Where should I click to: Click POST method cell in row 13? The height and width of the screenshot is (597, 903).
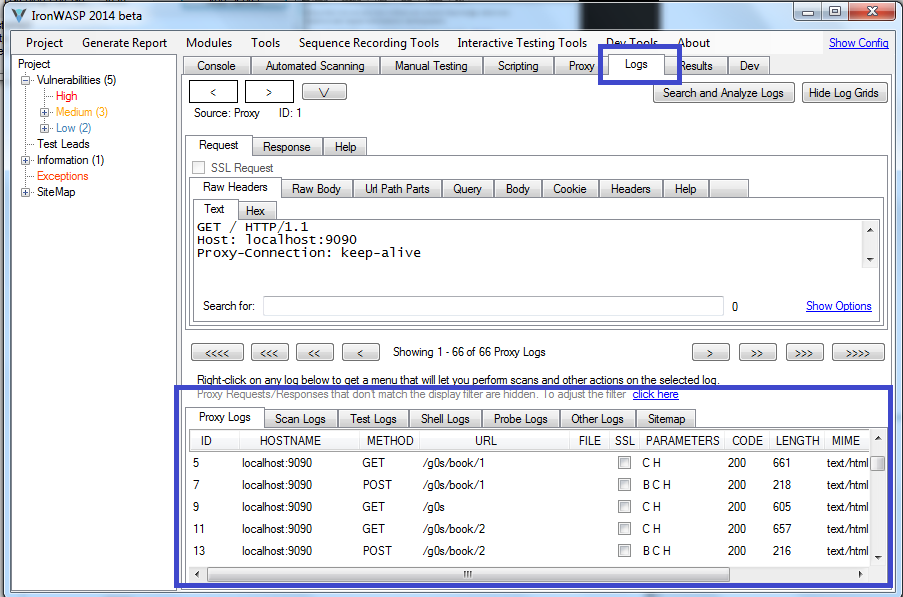tap(377, 550)
